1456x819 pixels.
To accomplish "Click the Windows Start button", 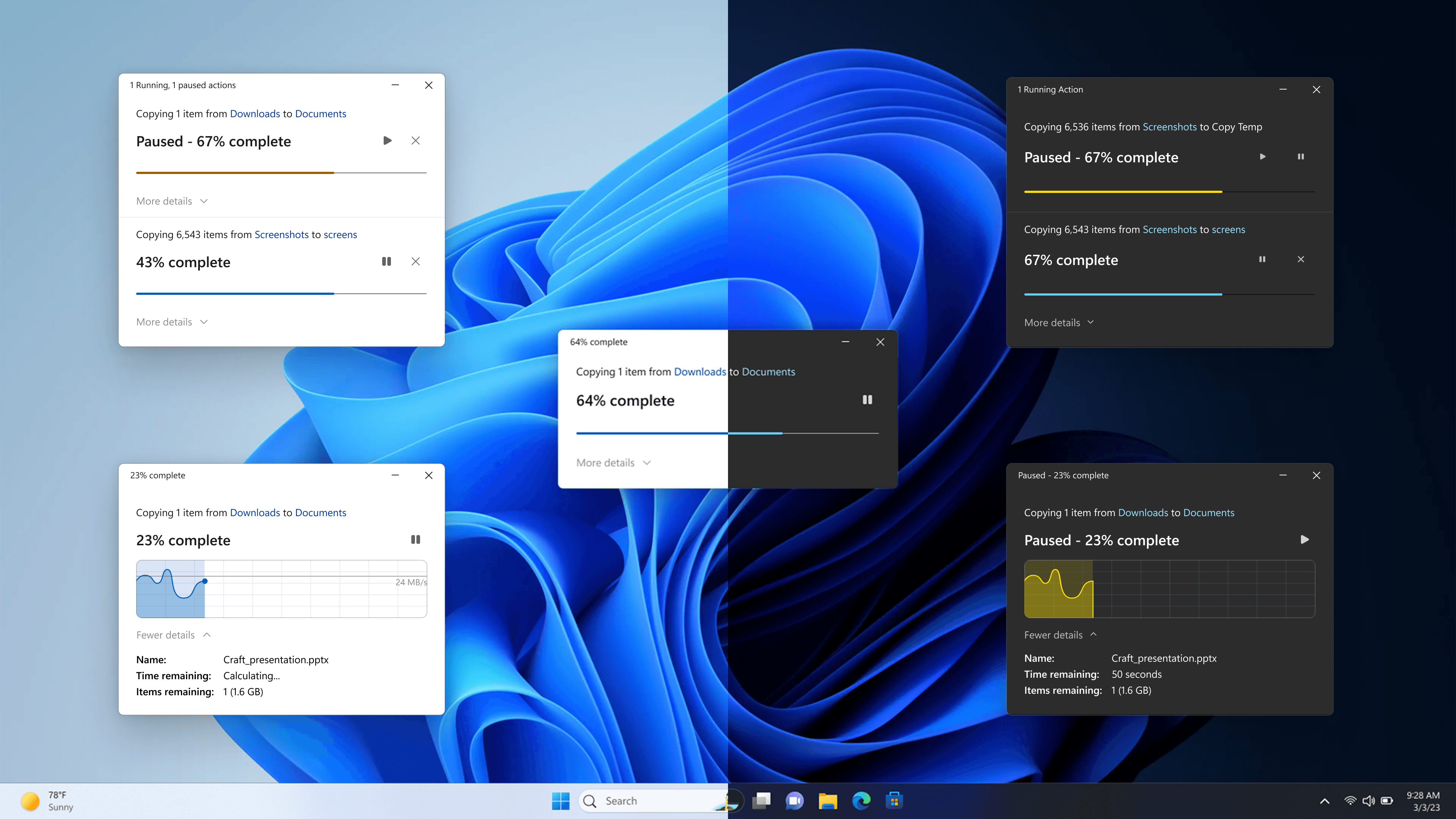I will (561, 800).
